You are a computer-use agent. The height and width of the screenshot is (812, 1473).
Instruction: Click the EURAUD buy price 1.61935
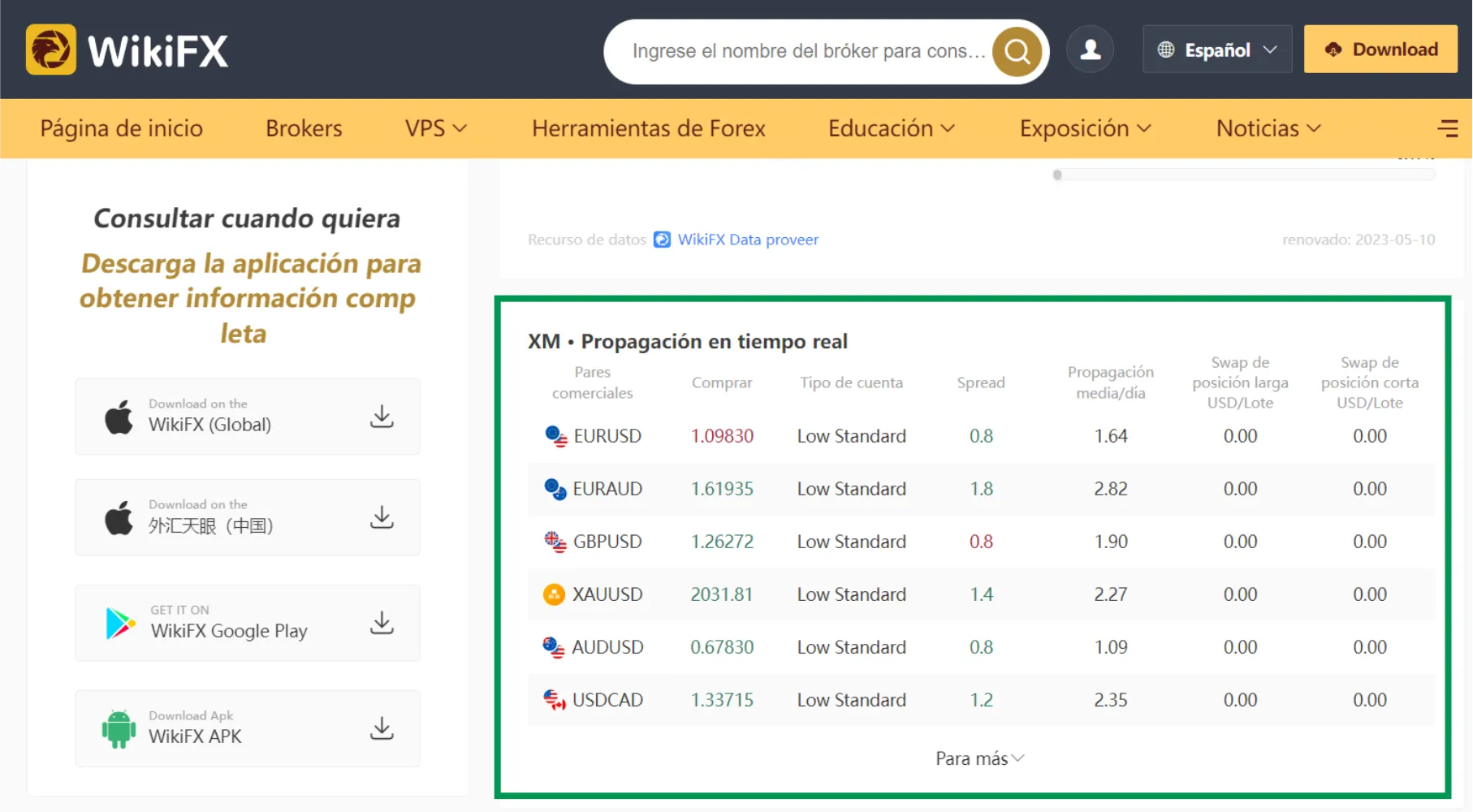click(722, 489)
